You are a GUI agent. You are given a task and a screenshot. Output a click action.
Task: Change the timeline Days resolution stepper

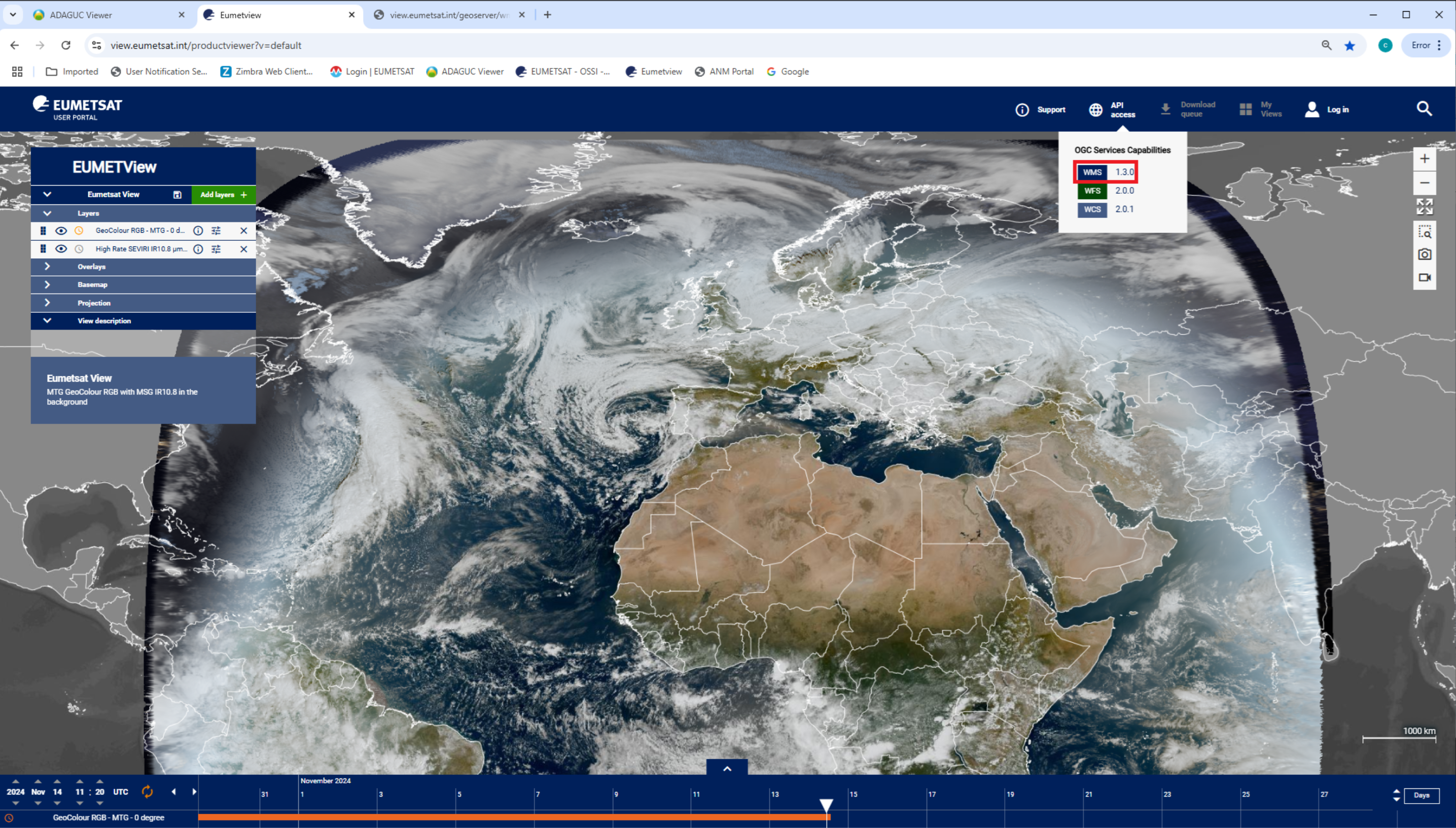(1396, 795)
